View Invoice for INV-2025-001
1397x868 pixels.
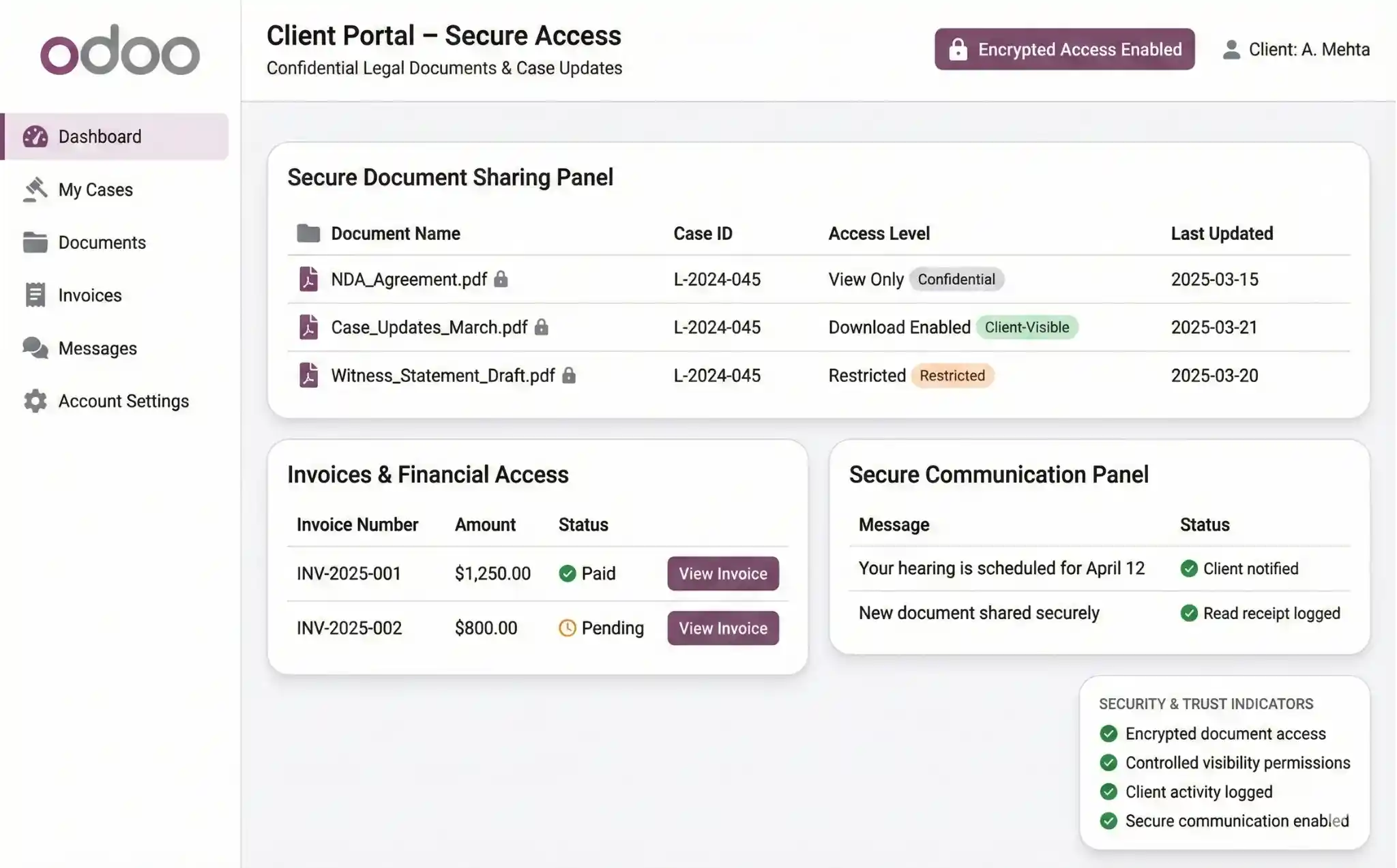[x=722, y=573]
